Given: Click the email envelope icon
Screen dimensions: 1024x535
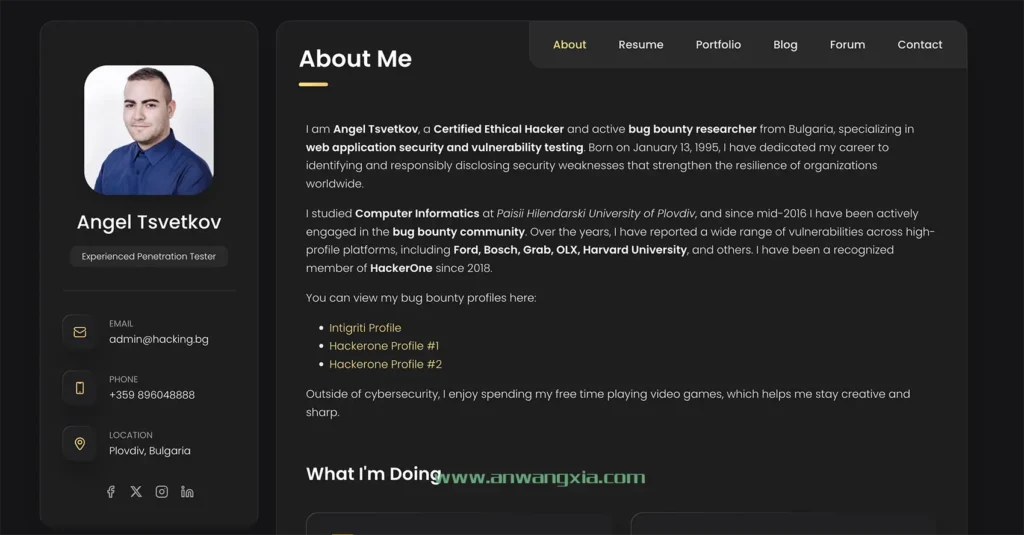Looking at the screenshot, I should click(80, 332).
